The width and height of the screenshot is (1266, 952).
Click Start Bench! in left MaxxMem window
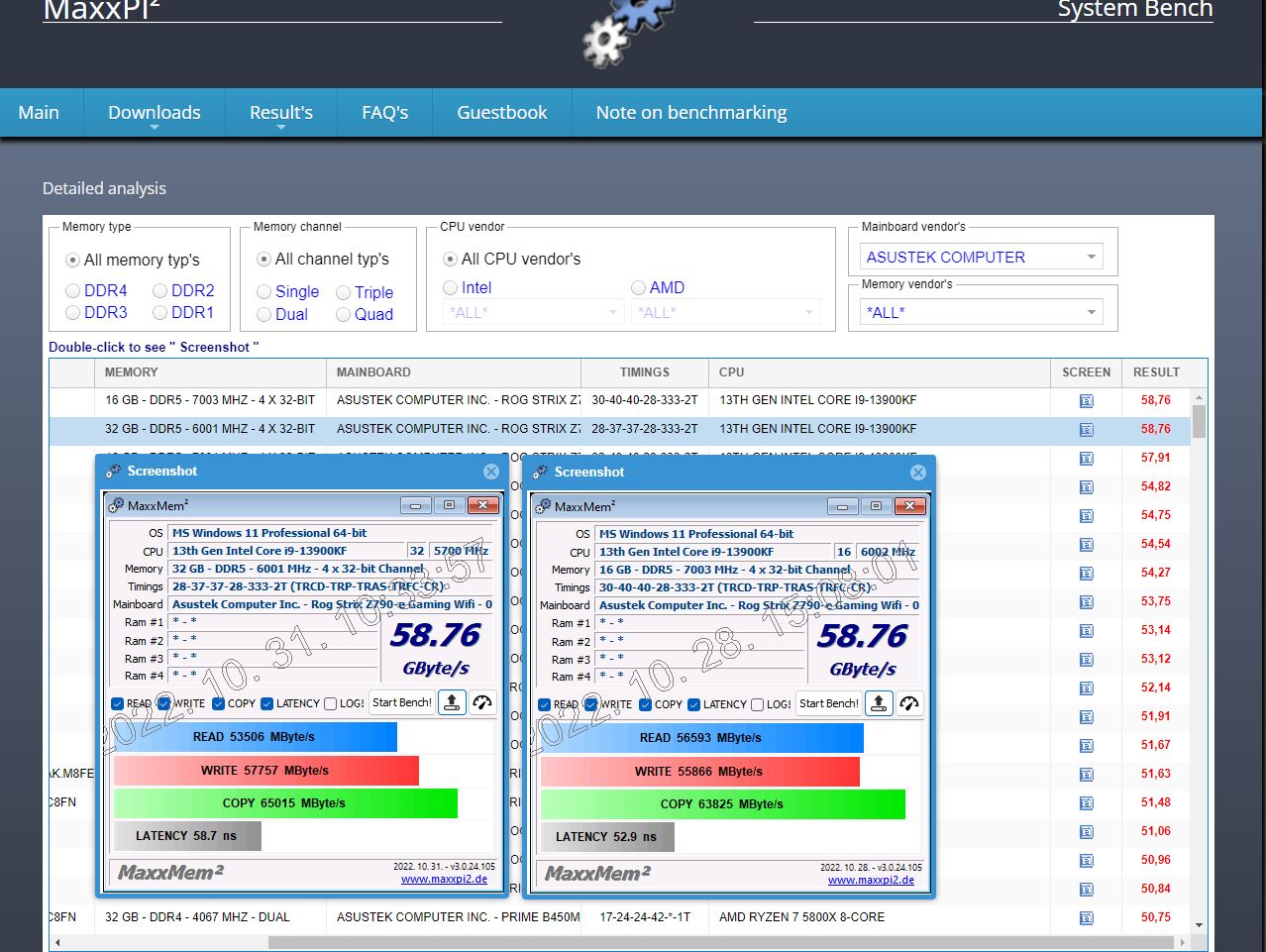(x=402, y=702)
